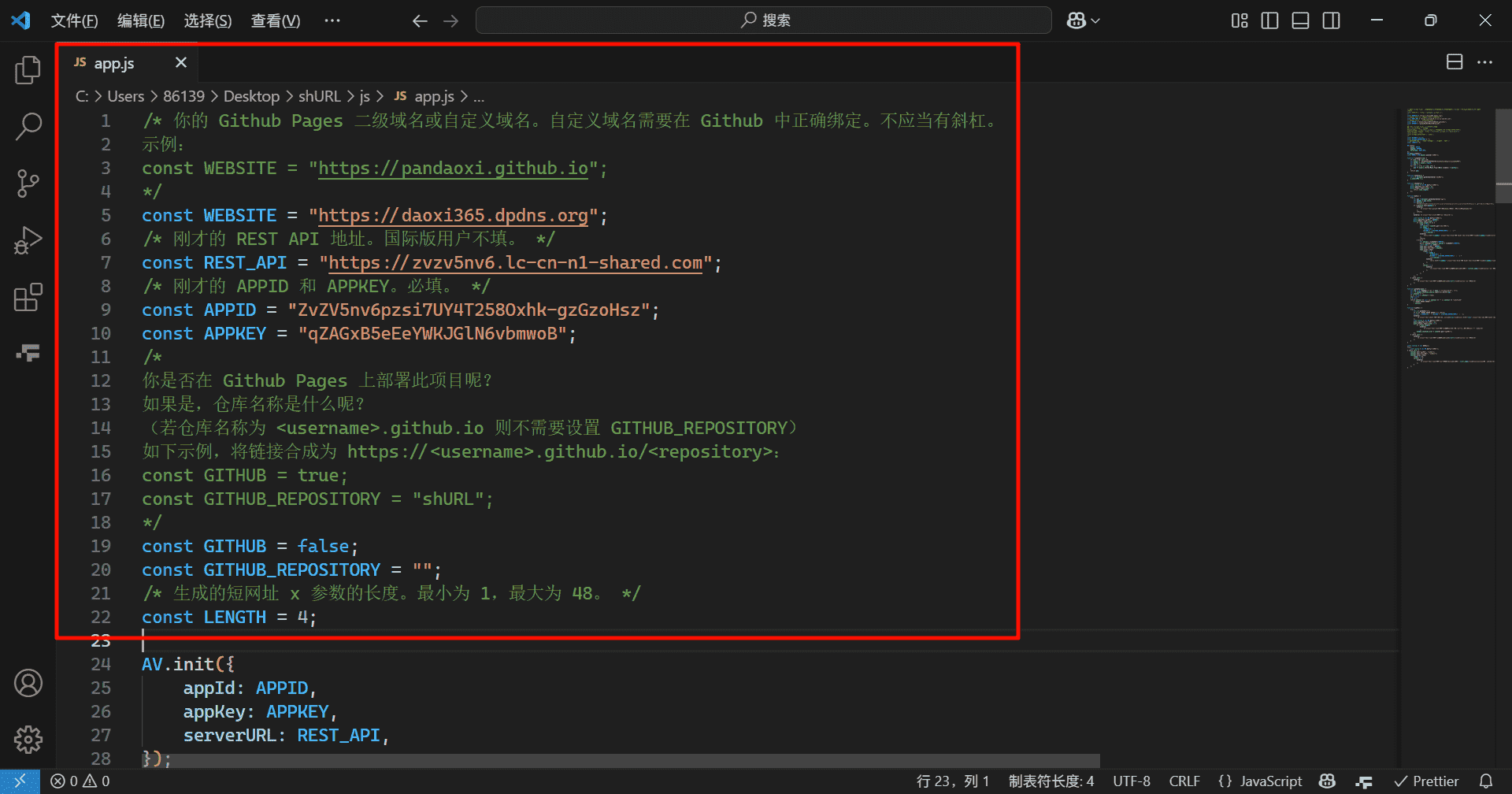Image resolution: width=1512 pixels, height=794 pixels.
Task: Show more menu items via the ellipsis
Action: tap(332, 20)
